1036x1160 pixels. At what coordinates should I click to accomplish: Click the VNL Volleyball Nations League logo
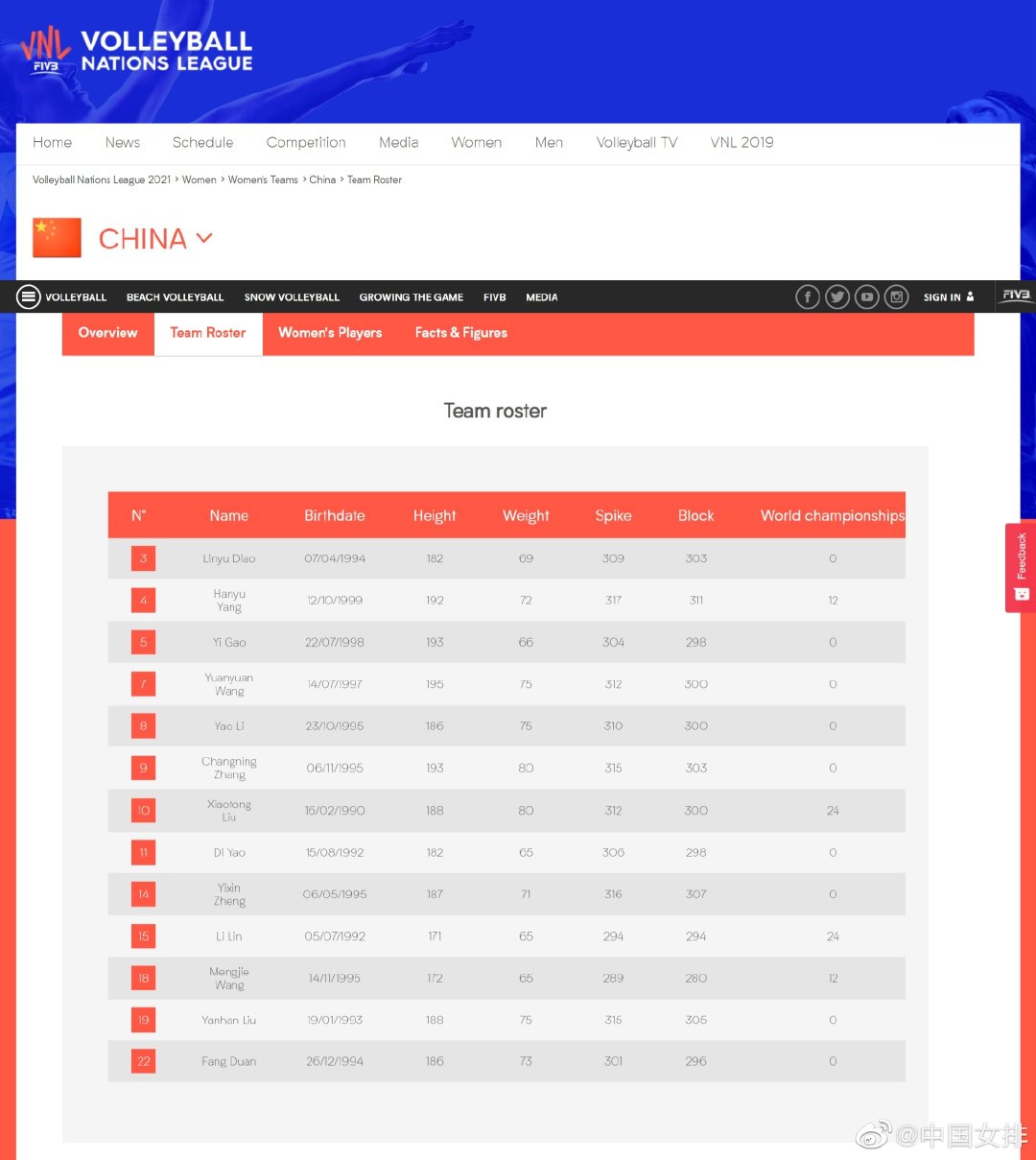136,52
